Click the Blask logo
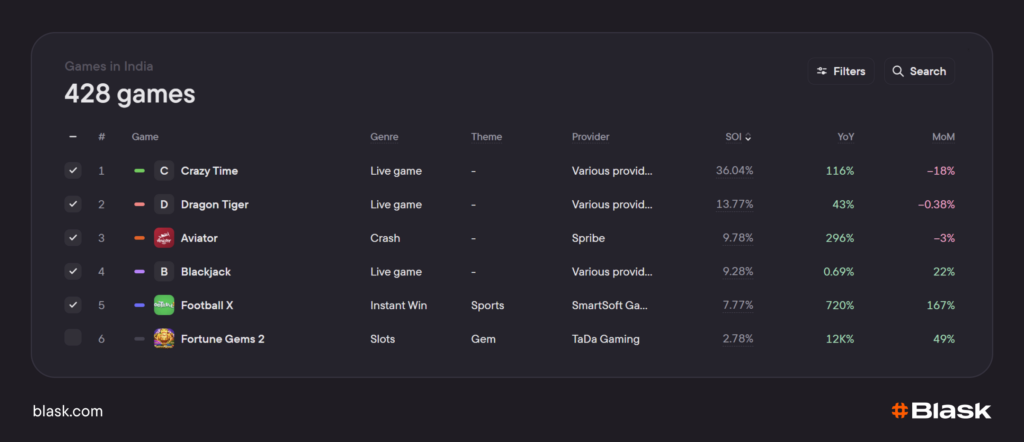 click(940, 411)
